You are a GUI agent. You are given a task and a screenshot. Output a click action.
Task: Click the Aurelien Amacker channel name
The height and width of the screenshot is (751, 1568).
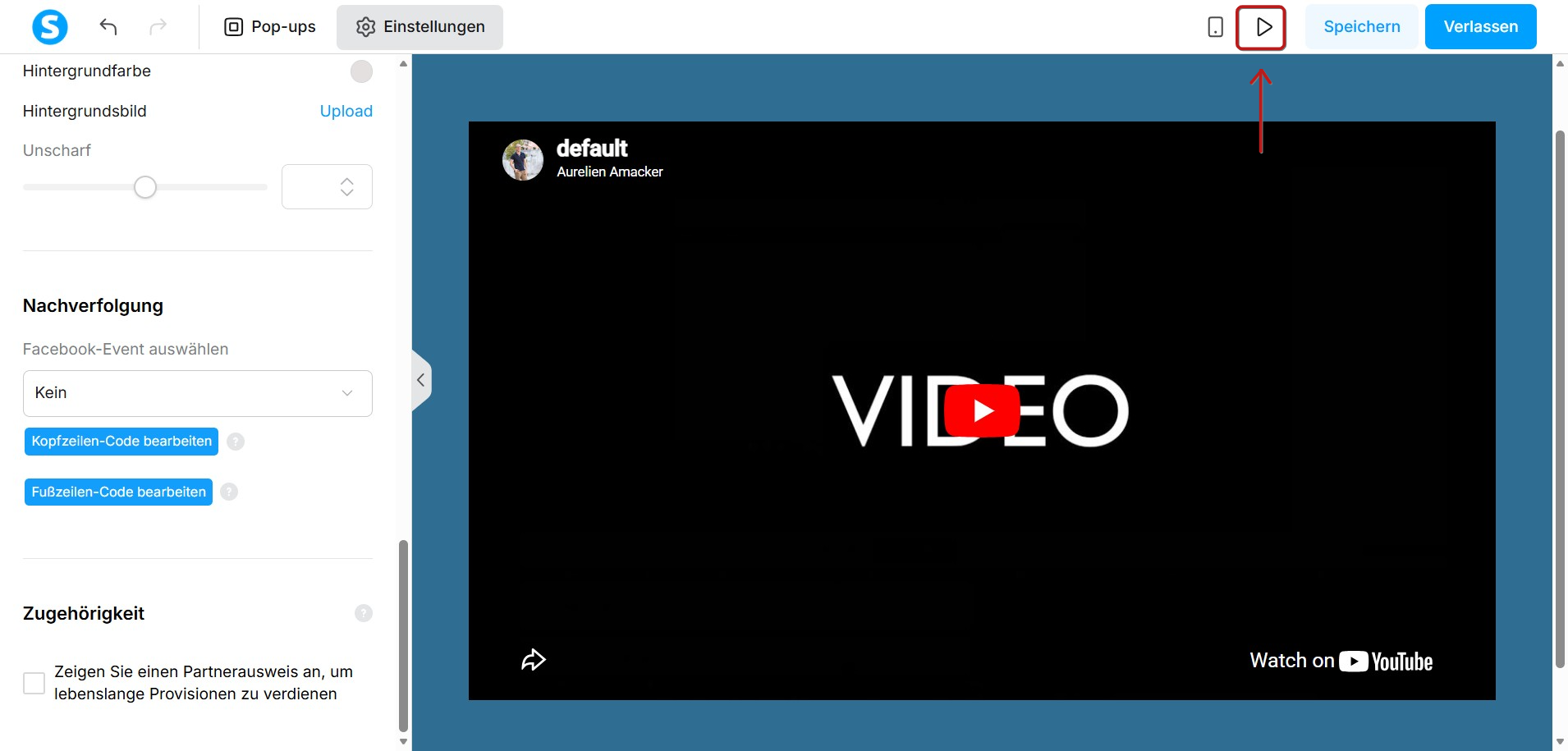[x=610, y=172]
